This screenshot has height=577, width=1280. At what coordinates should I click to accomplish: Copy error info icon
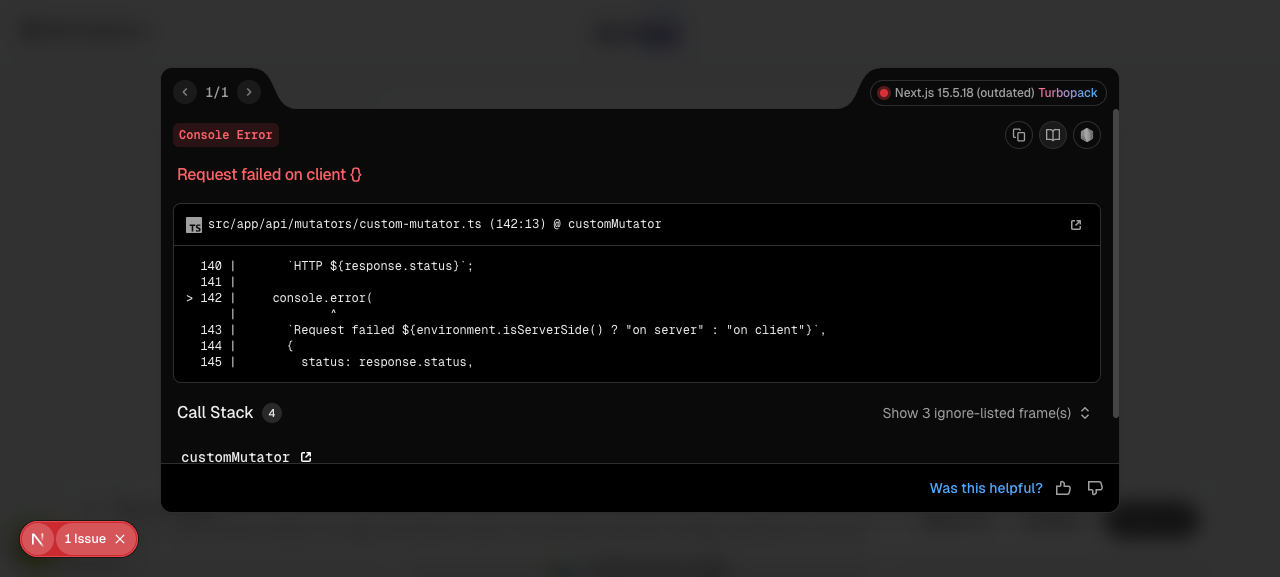[x=1019, y=135]
